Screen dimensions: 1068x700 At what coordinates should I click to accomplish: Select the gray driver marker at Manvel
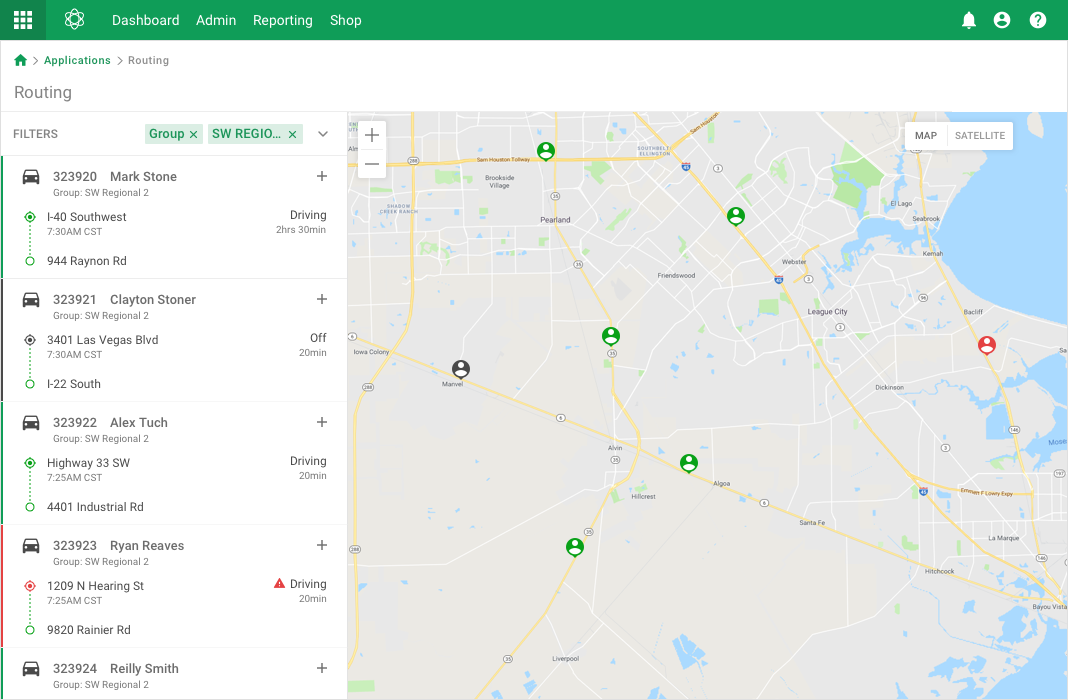point(461,369)
